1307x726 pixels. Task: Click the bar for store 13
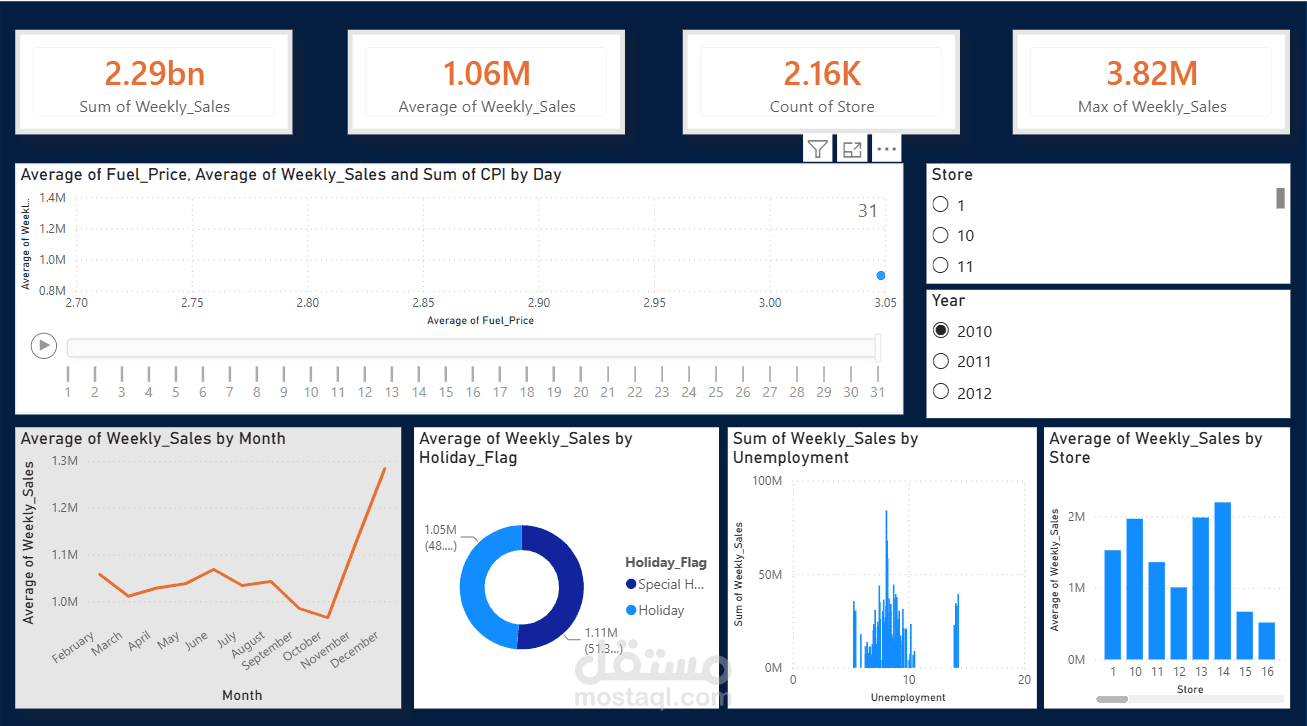pyautogui.click(x=1201, y=588)
